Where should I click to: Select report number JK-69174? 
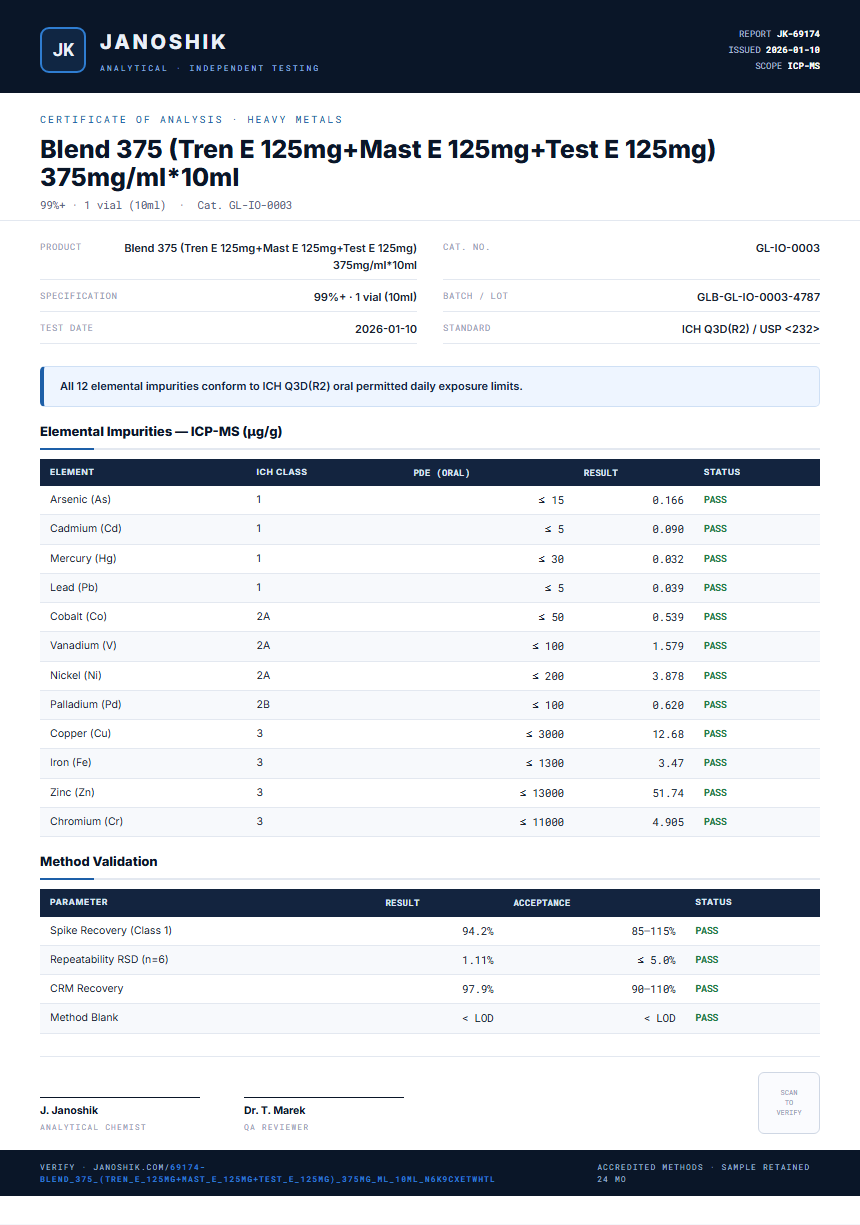coord(798,34)
